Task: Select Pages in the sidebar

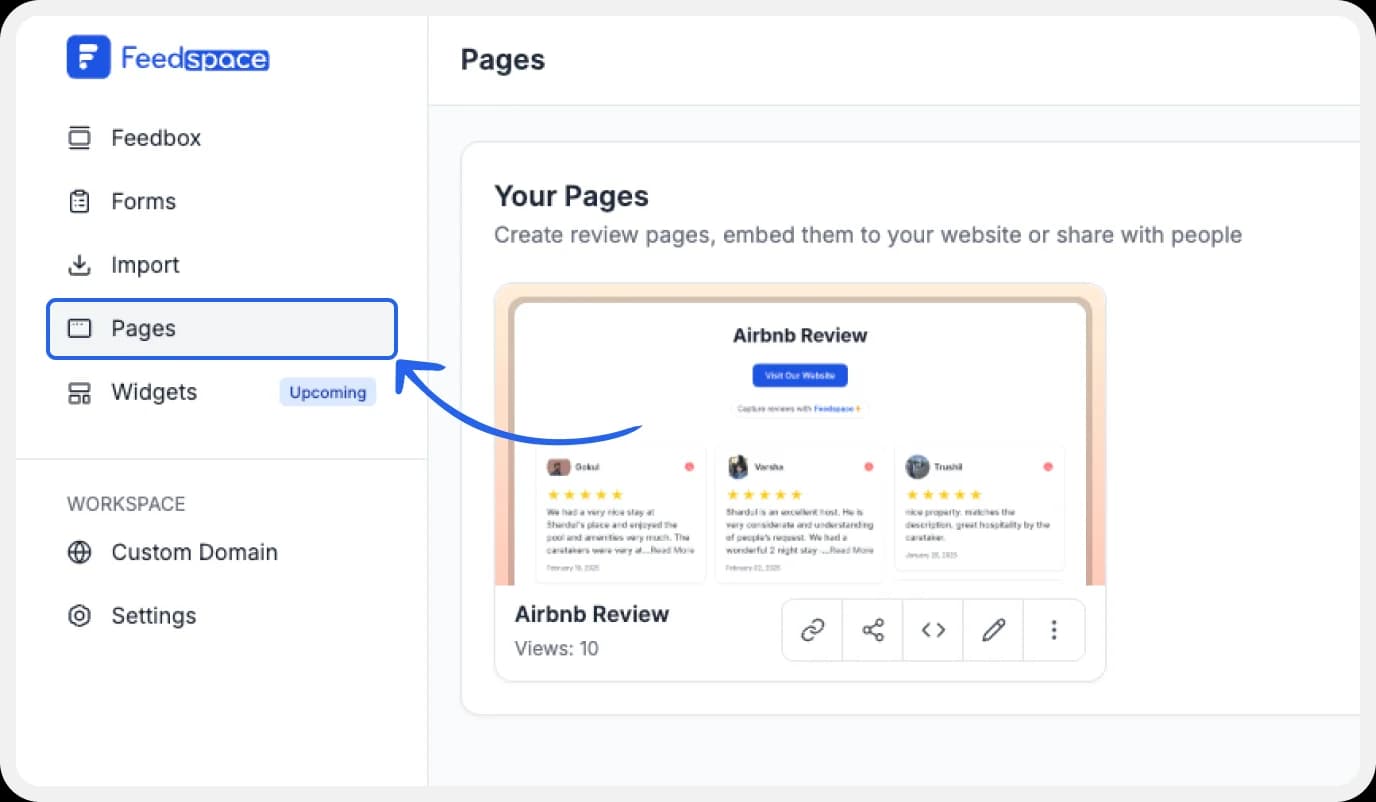Action: tap(222, 329)
